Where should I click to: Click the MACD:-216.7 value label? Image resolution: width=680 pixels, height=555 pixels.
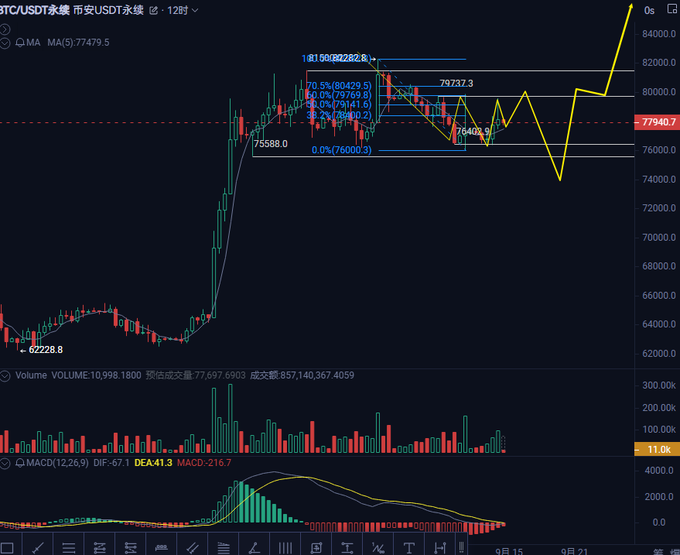coord(204,463)
